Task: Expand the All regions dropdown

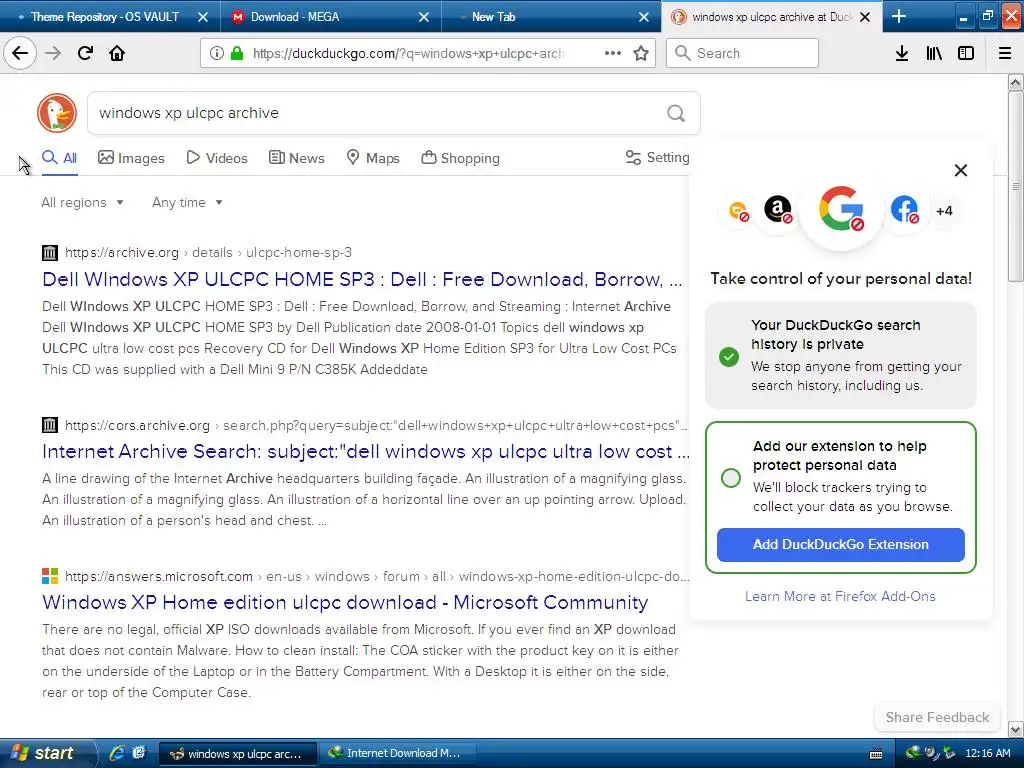Action: point(82,202)
